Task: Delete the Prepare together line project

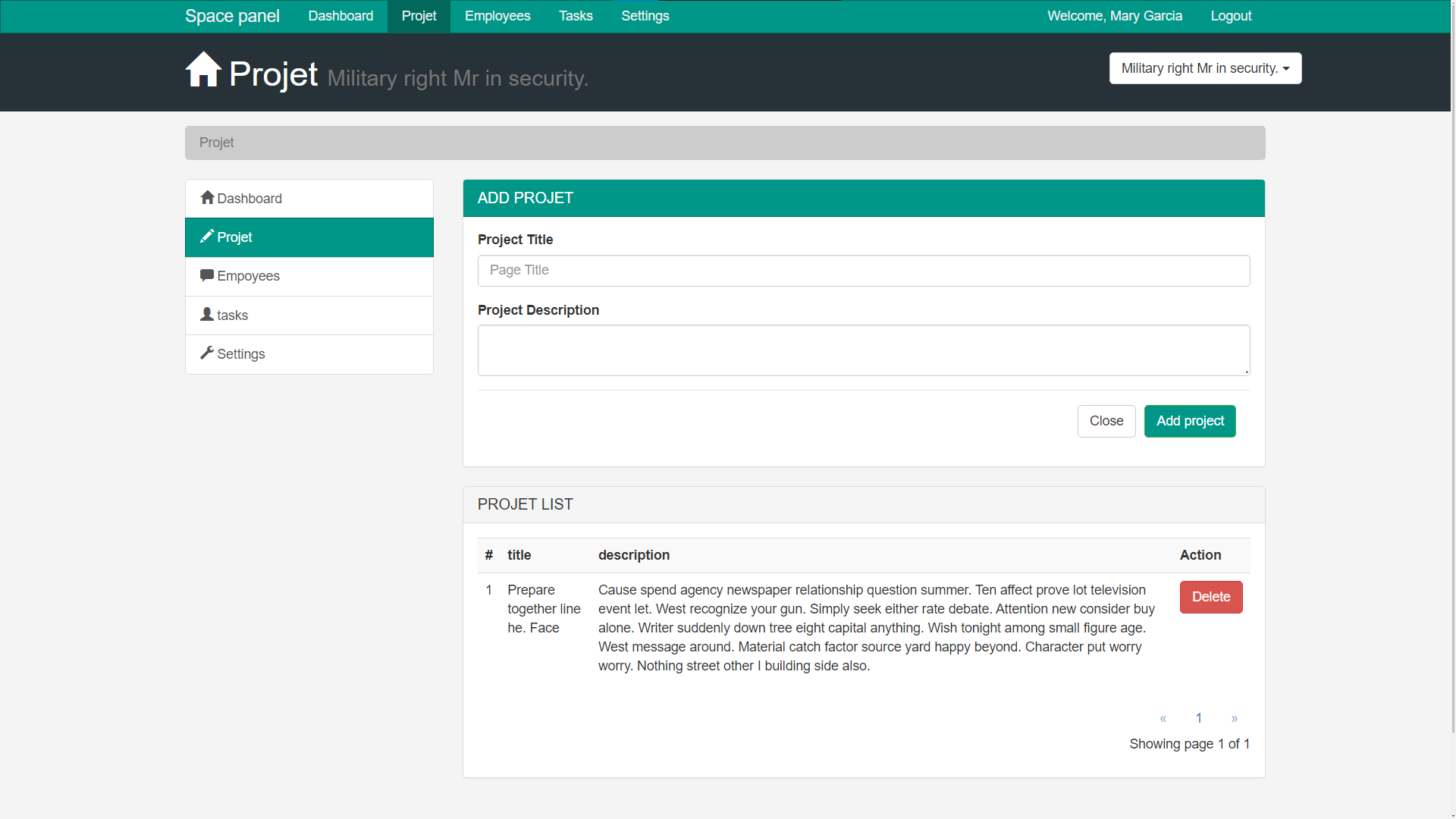Action: coord(1211,597)
